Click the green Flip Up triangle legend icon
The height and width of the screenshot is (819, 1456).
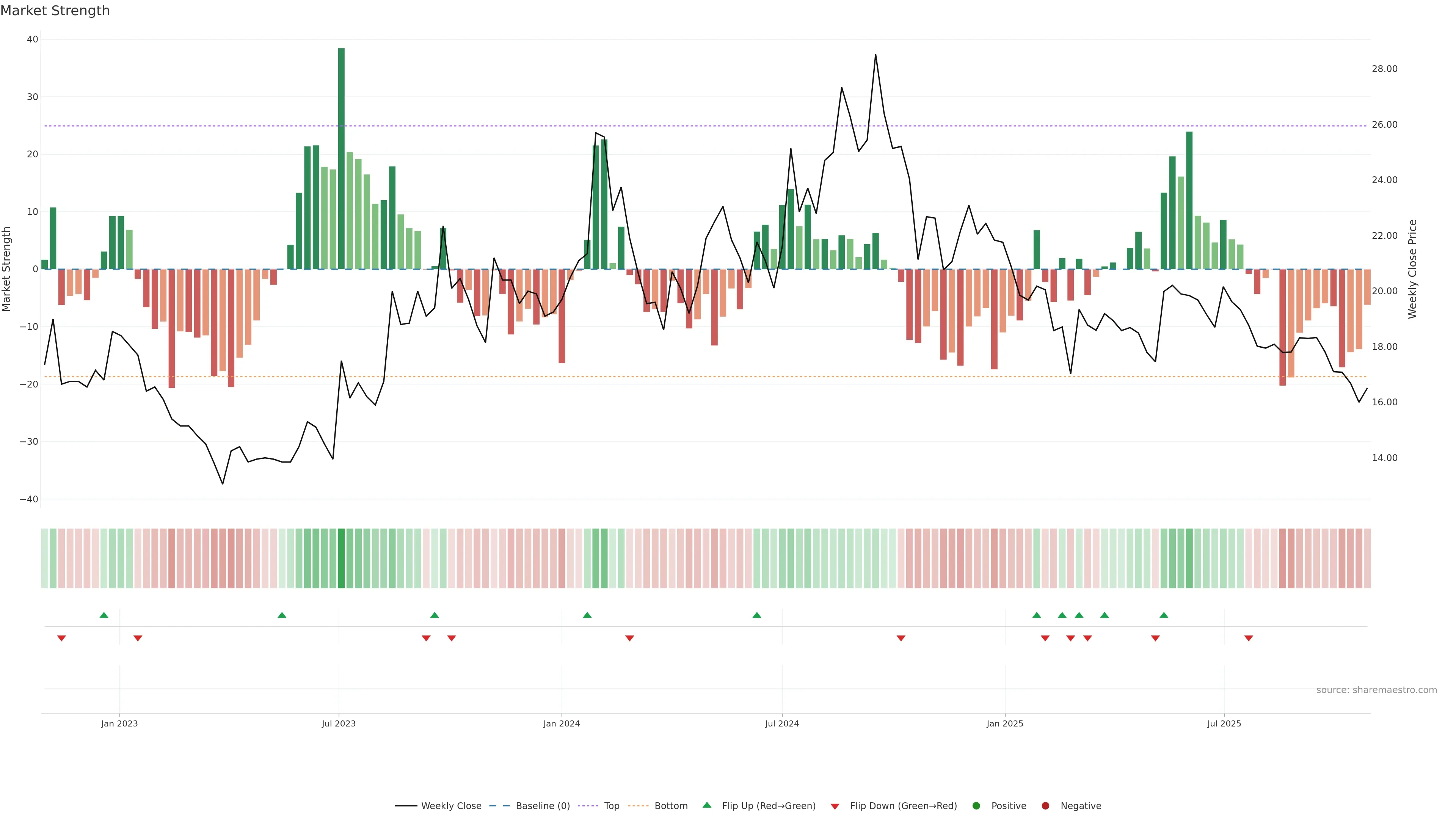(x=706, y=805)
